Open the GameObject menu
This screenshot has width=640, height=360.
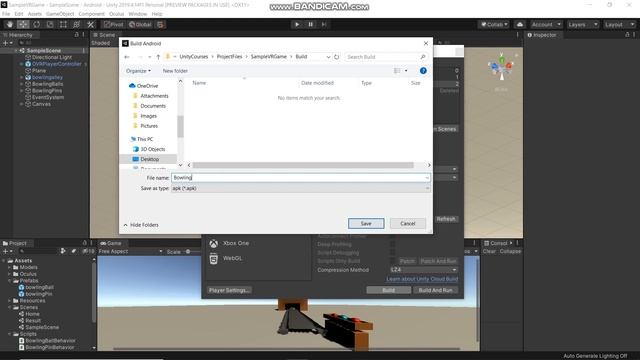tap(60, 14)
